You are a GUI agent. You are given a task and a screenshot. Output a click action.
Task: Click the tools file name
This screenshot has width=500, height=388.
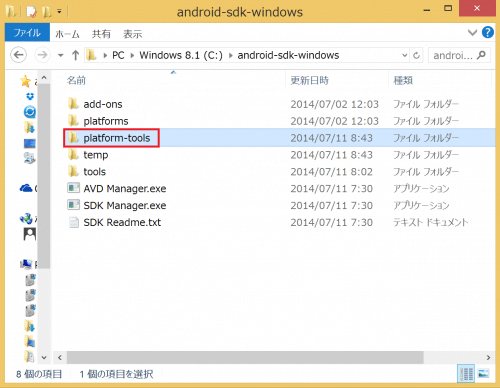pos(95,172)
